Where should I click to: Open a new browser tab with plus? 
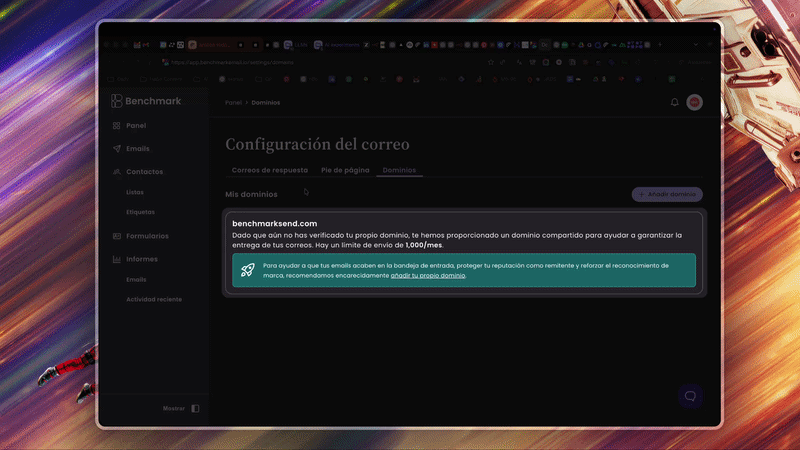point(660,45)
